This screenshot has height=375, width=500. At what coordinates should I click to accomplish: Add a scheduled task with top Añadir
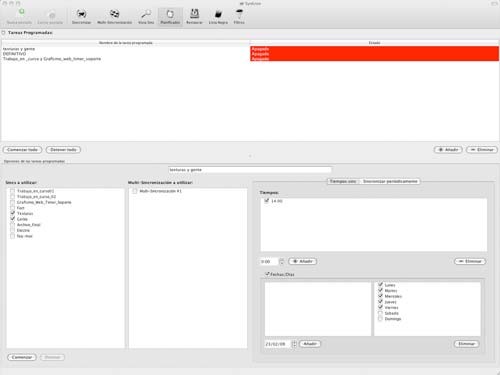(448, 150)
